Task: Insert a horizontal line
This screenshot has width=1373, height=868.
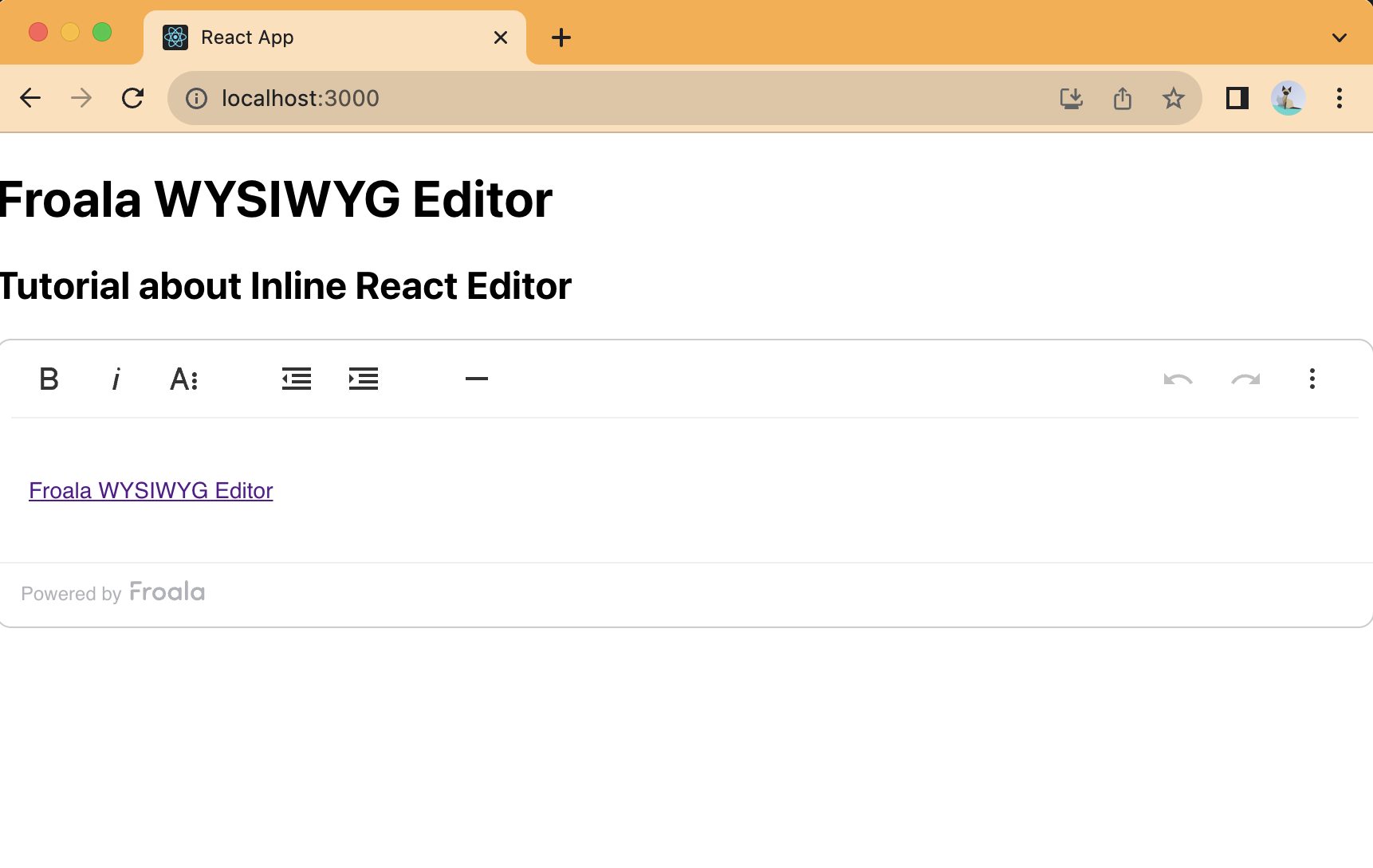Action: (x=476, y=379)
